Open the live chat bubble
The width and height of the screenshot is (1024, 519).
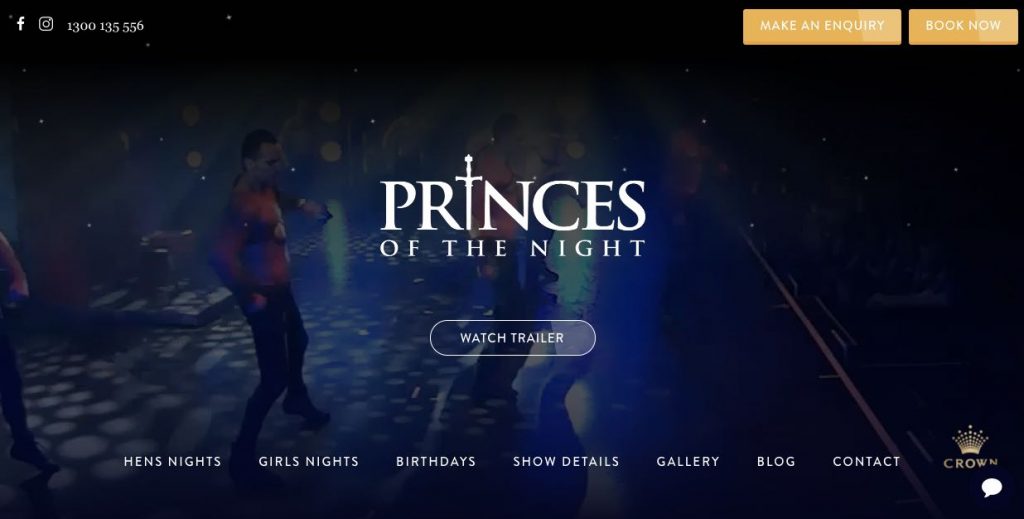tap(991, 486)
